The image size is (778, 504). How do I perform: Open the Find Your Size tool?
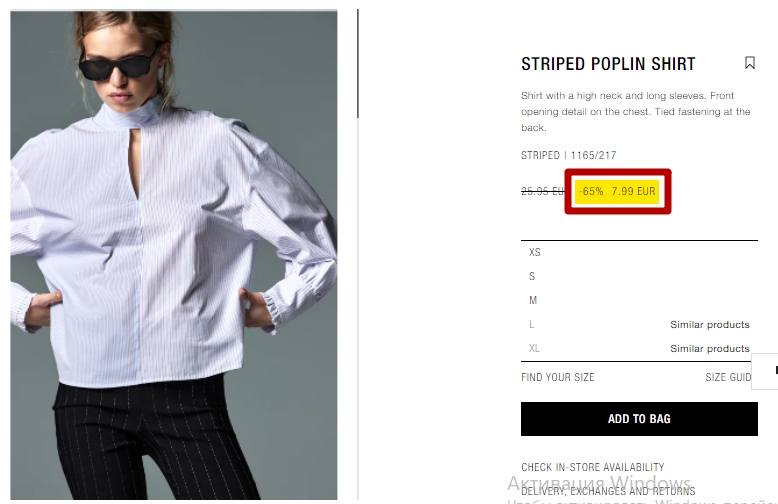click(558, 377)
